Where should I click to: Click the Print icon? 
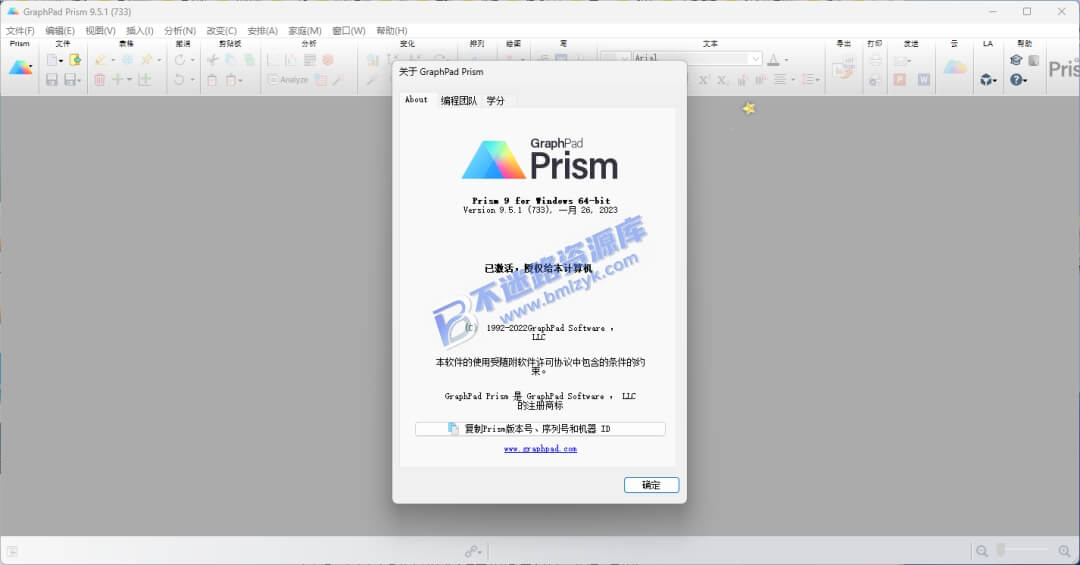click(x=875, y=60)
